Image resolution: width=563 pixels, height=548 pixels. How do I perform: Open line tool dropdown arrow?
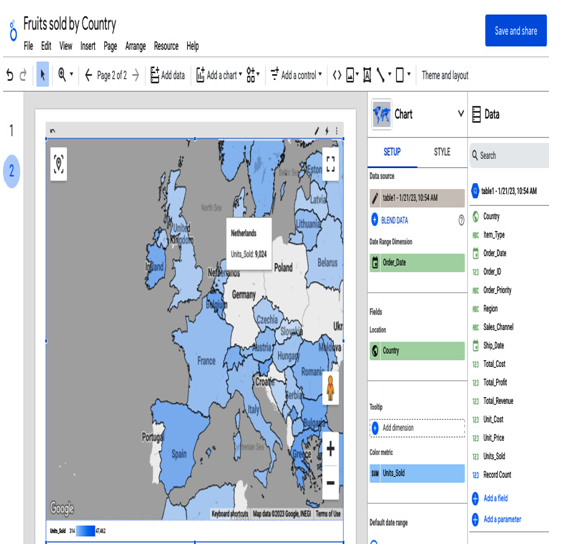point(390,74)
